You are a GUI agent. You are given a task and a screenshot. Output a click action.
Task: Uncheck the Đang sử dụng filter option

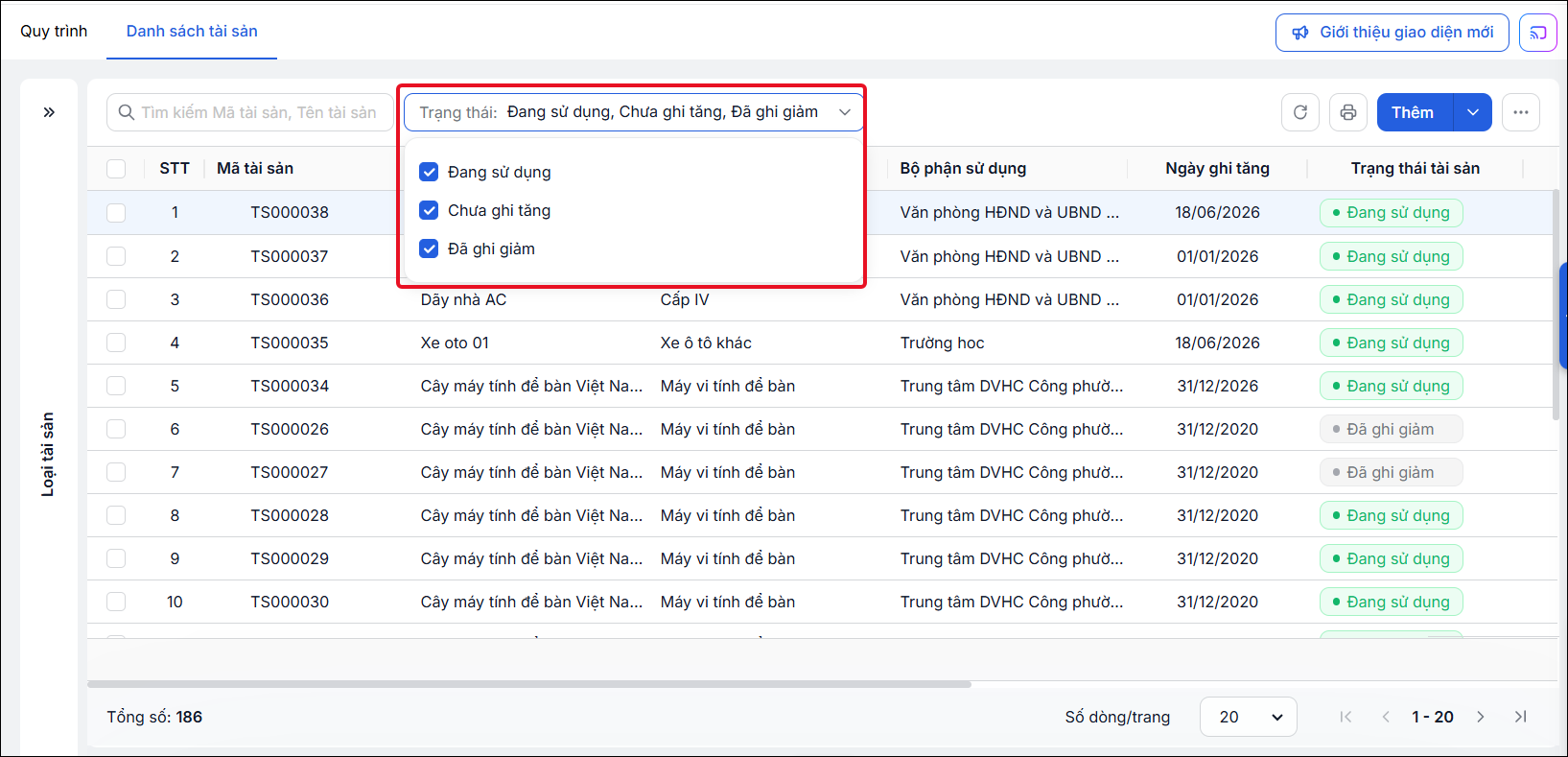(x=429, y=172)
